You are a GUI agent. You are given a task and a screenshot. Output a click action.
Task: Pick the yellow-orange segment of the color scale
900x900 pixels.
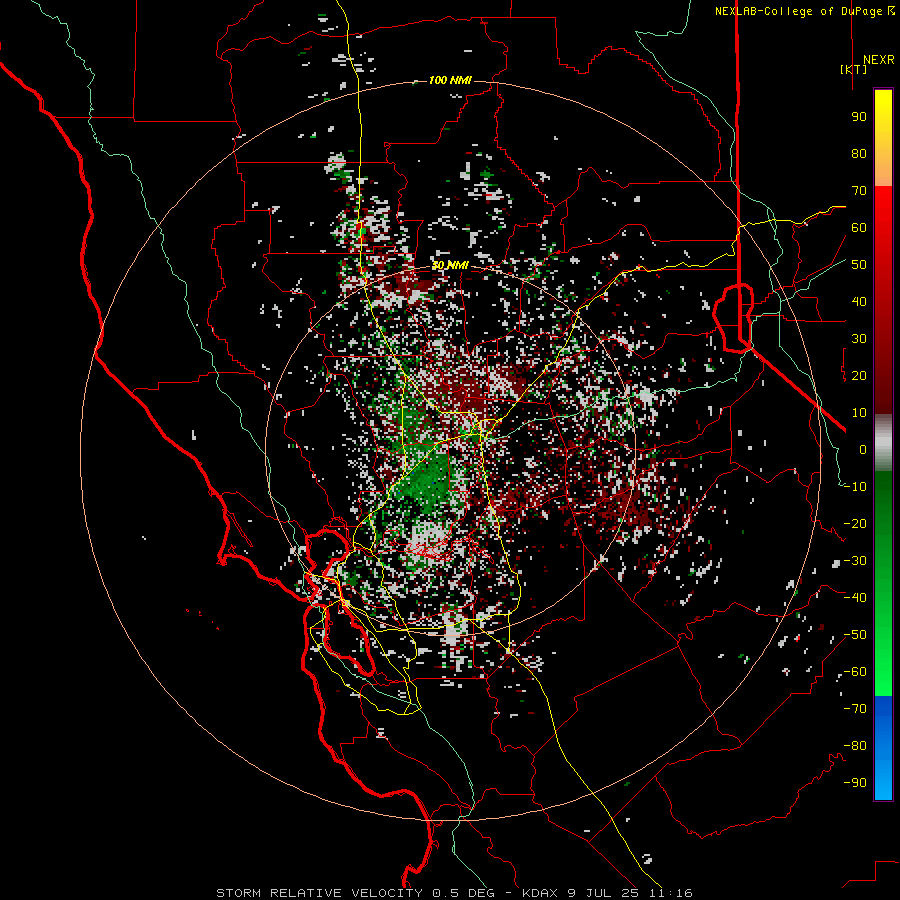[x=883, y=138]
